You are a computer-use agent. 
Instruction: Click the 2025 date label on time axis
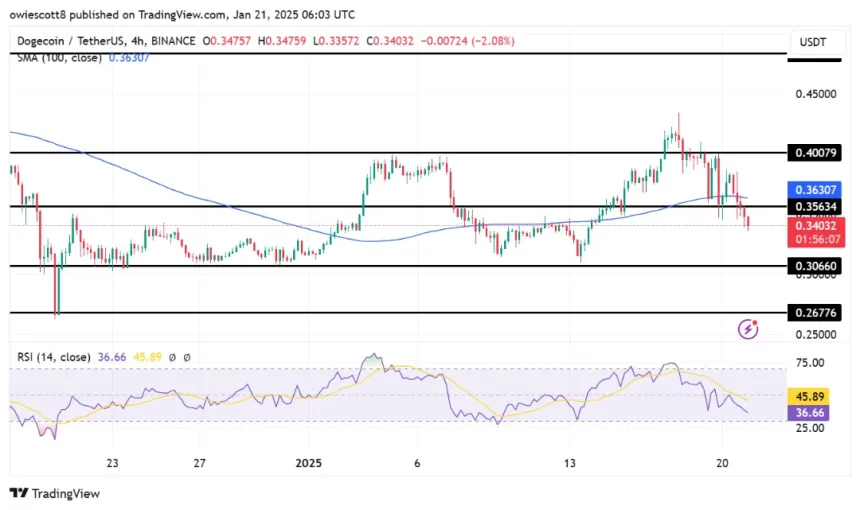coord(309,463)
